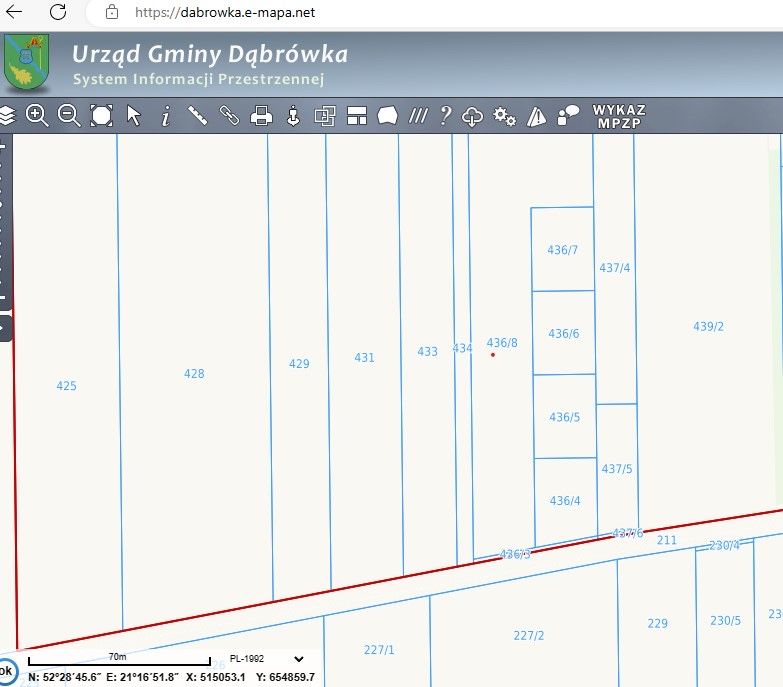Zoom to full map extent

pos(101,115)
